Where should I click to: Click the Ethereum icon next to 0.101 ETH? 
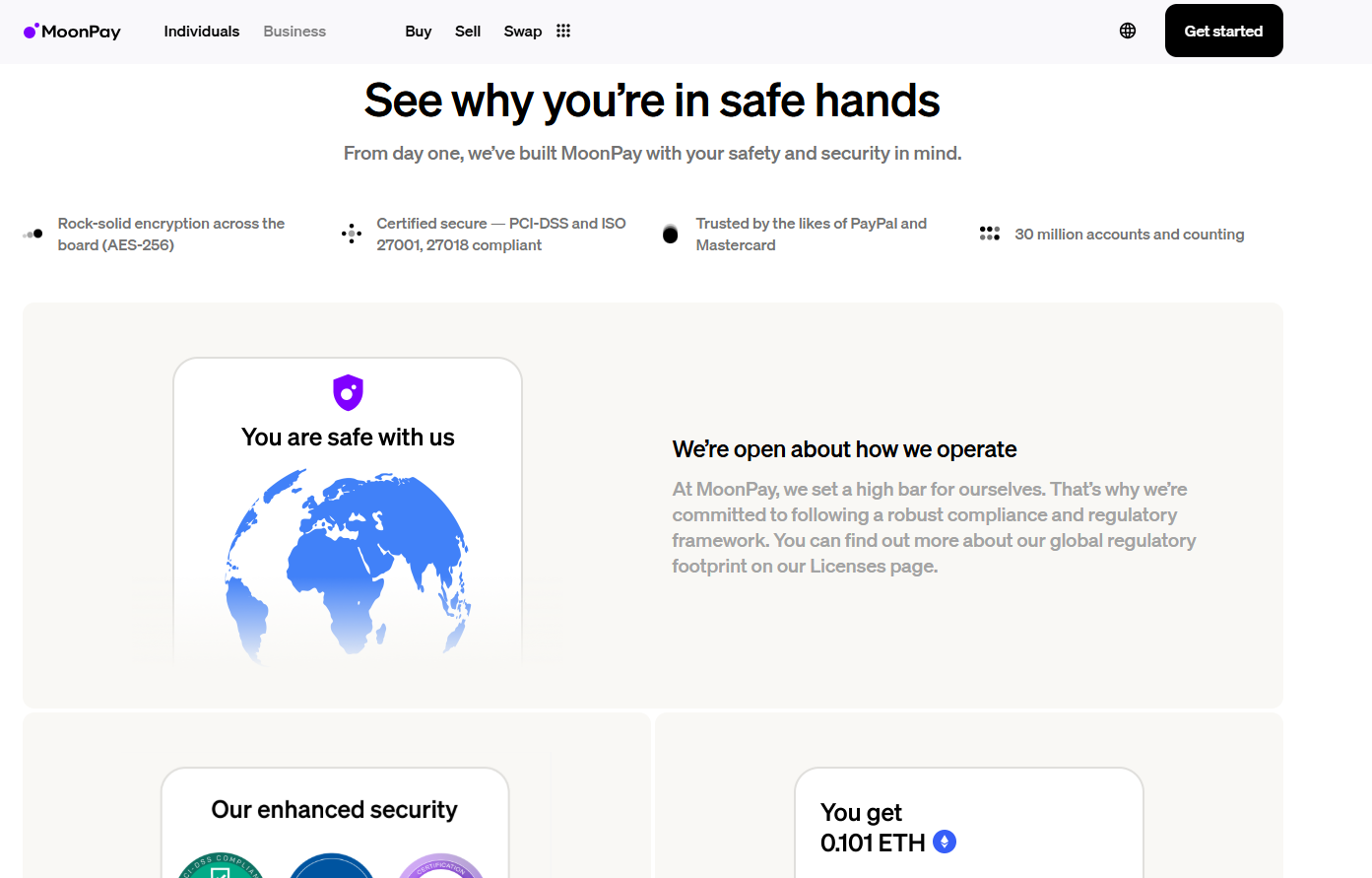tap(945, 843)
